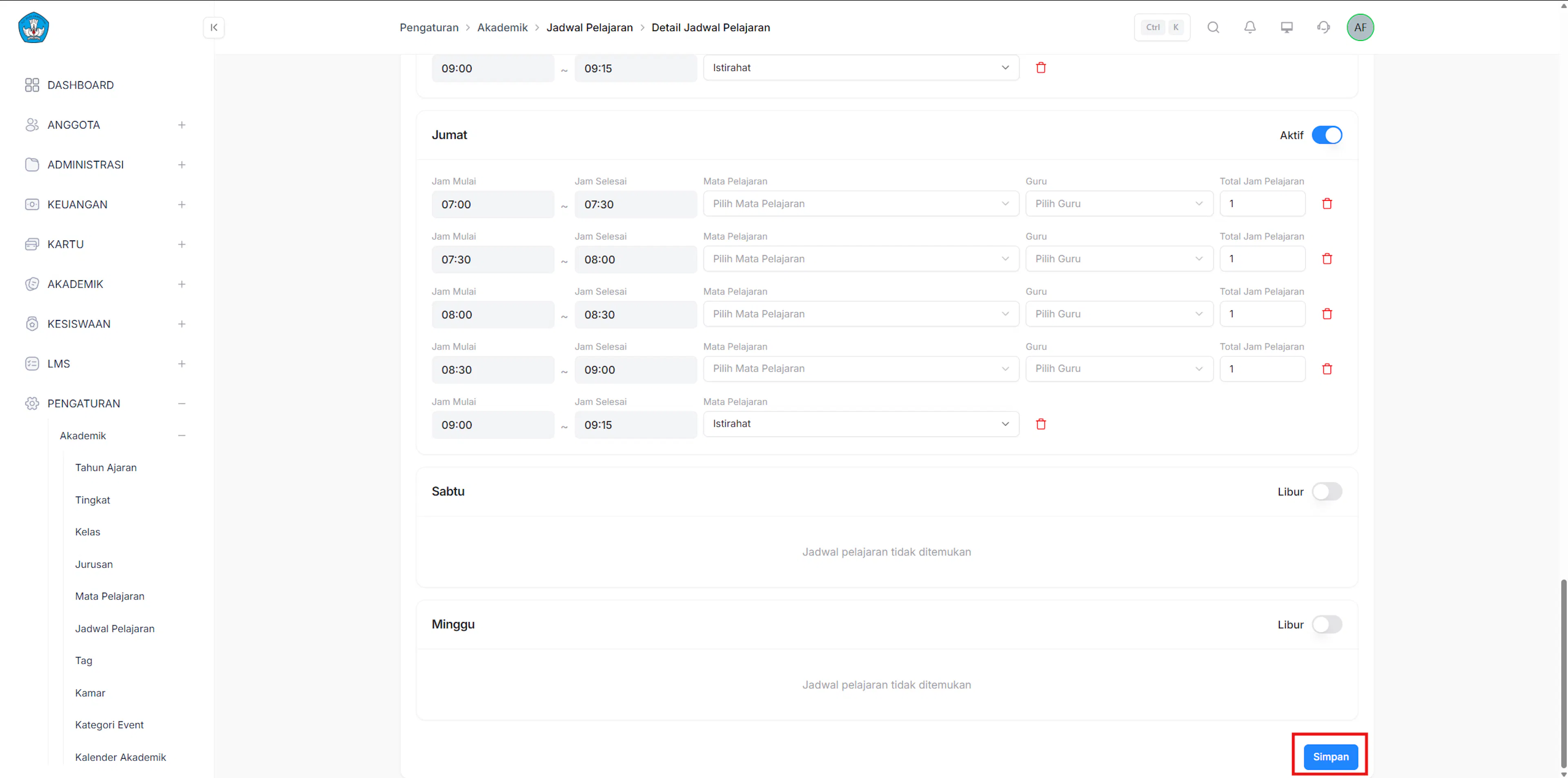Go to Akademik breadcrumb
This screenshot has width=1568, height=778.
(502, 27)
